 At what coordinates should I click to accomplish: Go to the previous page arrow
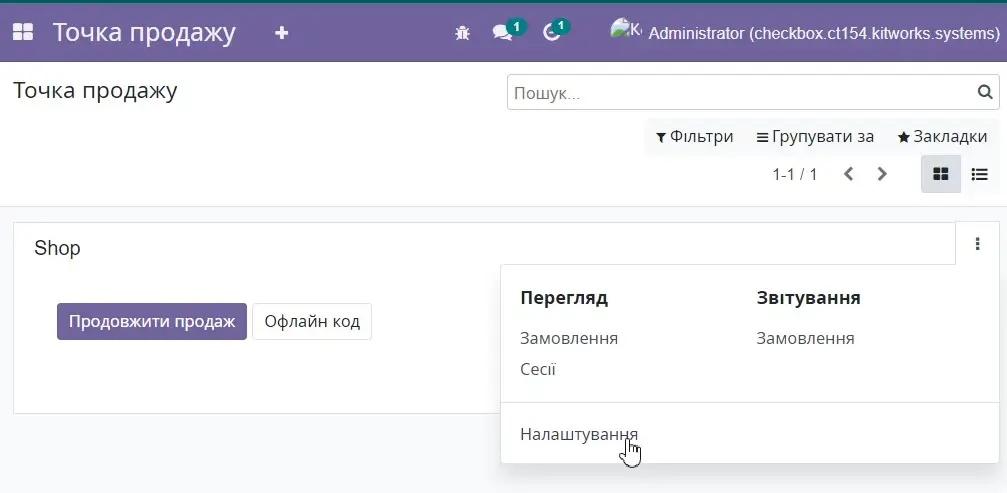(848, 174)
